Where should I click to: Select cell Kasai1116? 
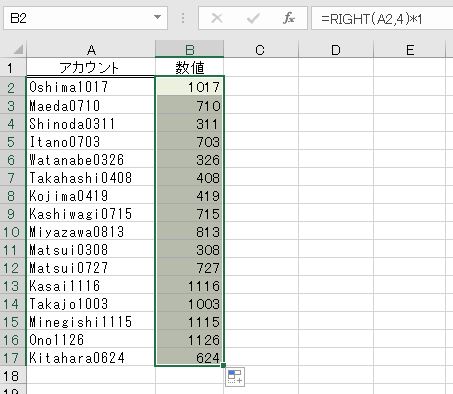91,285
